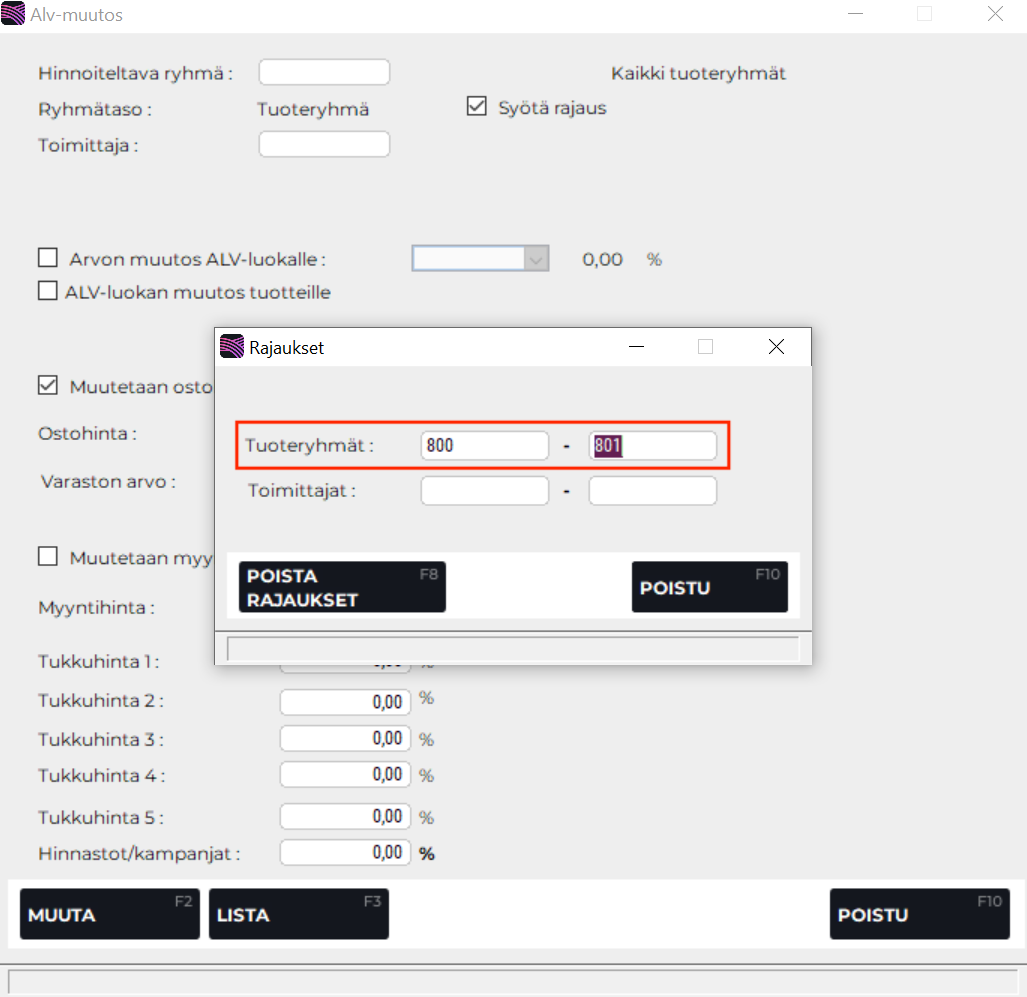Click the Tuoteryhmät end field containing 801
The image size is (1027, 997).
[652, 446]
